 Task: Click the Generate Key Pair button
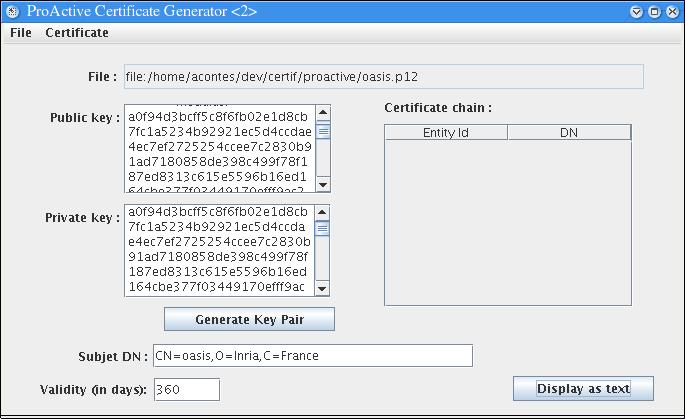[x=249, y=319]
